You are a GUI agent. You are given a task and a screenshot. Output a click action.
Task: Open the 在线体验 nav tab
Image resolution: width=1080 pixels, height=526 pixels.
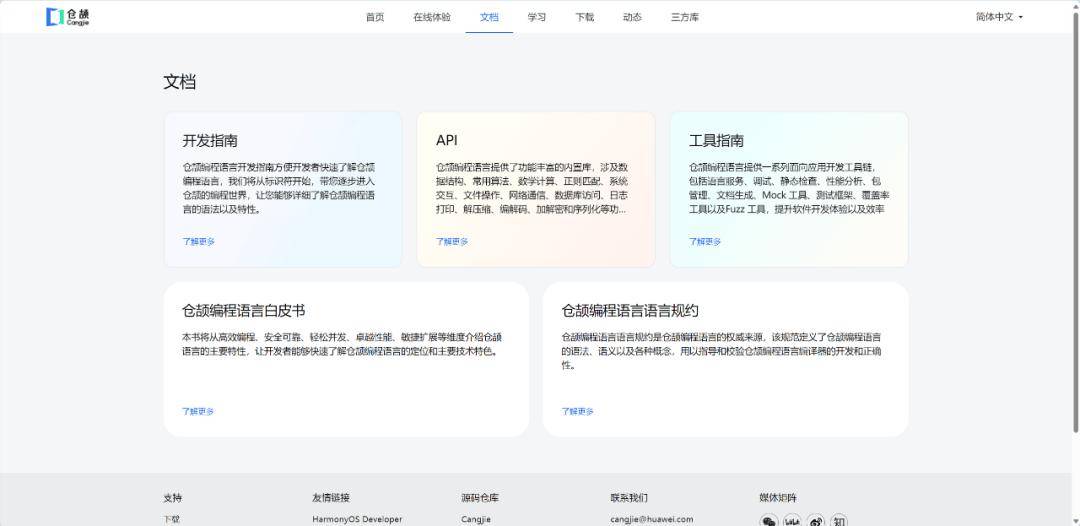[432, 17]
